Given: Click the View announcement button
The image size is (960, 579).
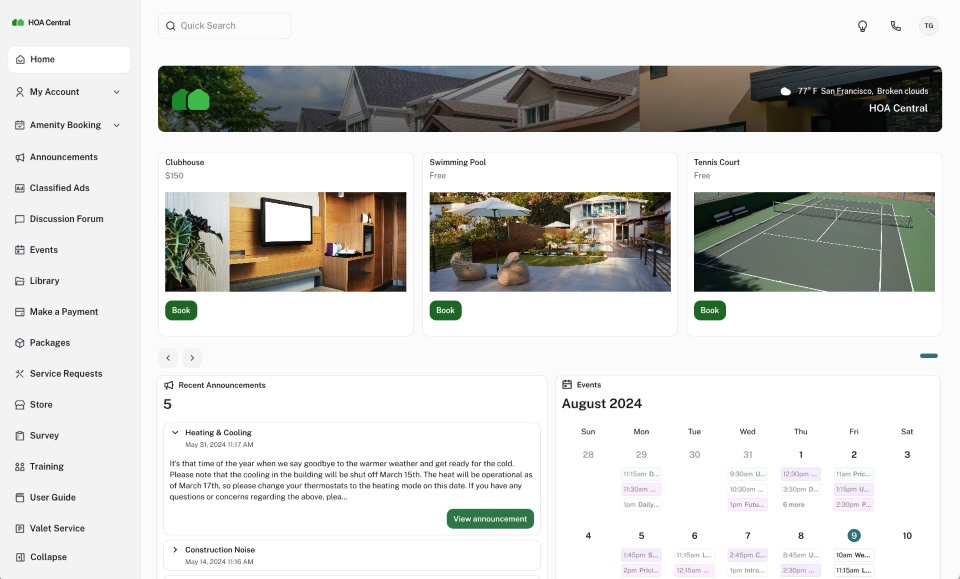Looking at the screenshot, I should pos(490,518).
